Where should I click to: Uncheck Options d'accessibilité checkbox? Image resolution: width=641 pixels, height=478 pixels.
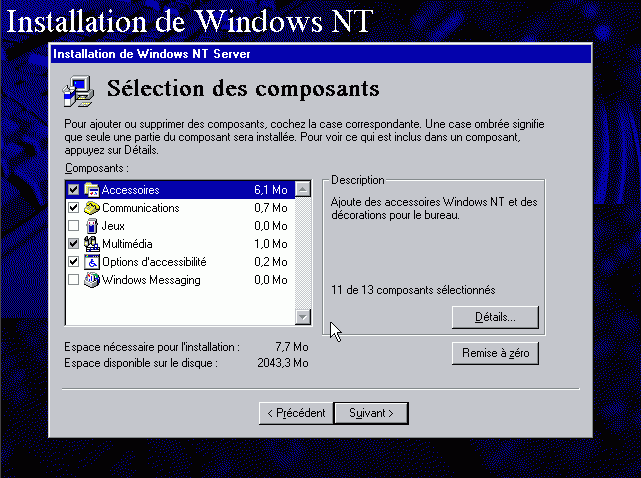(74, 262)
